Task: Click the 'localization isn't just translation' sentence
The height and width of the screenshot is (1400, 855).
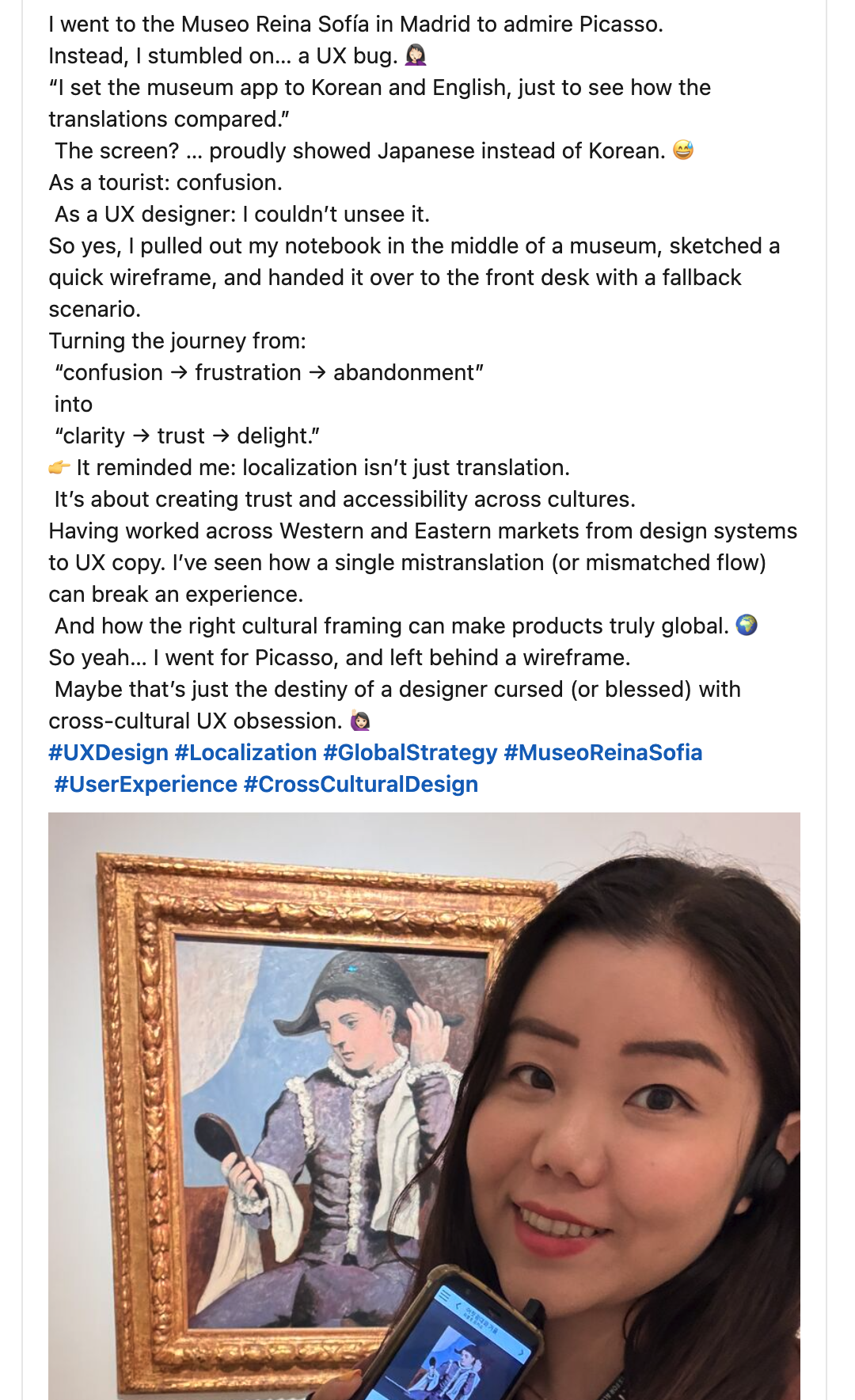Action: [x=323, y=467]
